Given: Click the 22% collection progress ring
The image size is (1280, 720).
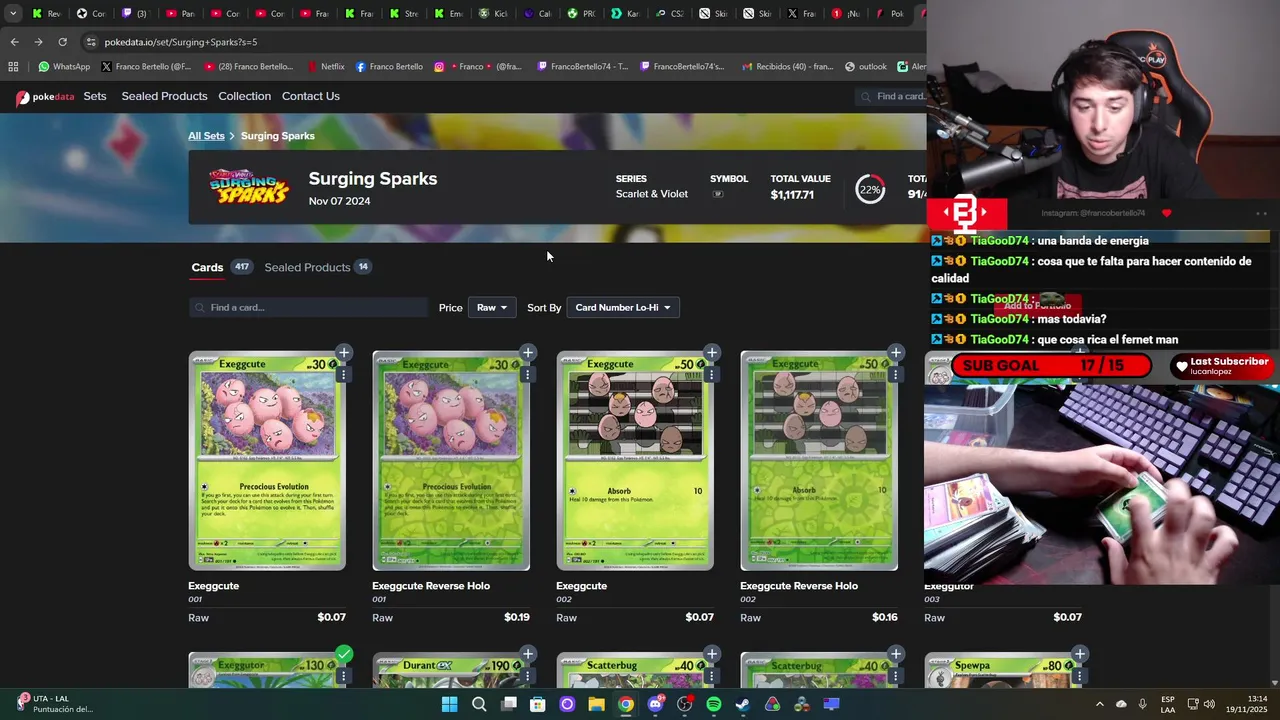Looking at the screenshot, I should pos(870,190).
